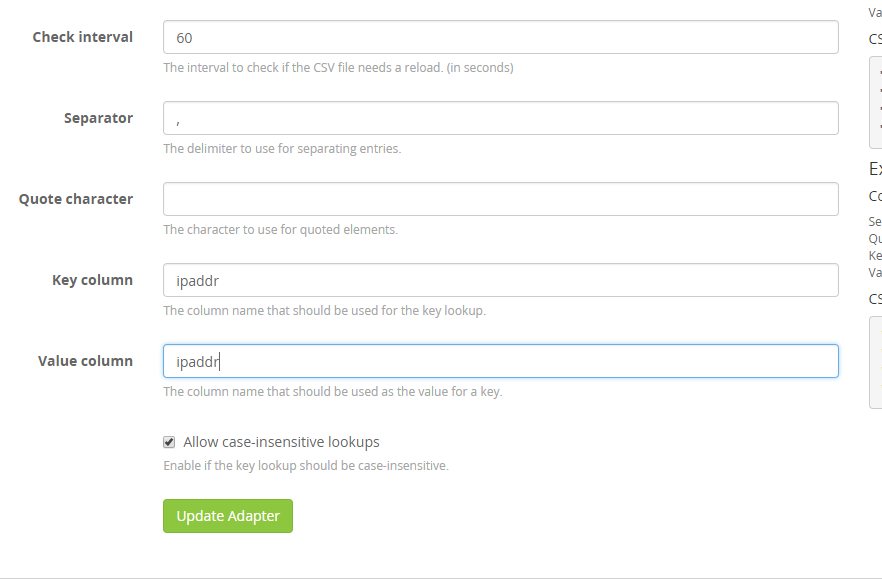Click the "Quote character" field label

pyautogui.click(x=76, y=199)
